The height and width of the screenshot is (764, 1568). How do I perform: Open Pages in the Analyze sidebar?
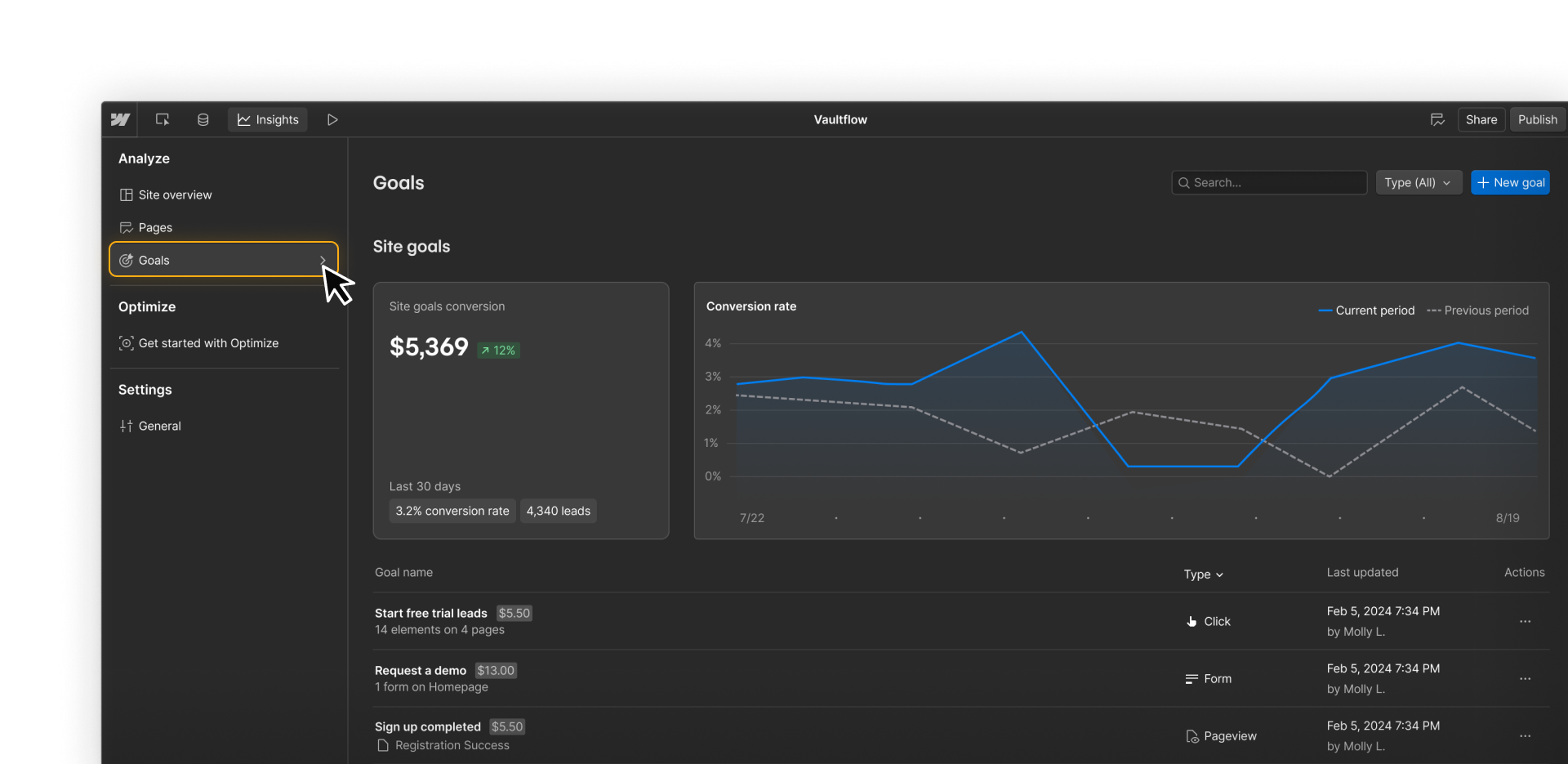point(224,227)
